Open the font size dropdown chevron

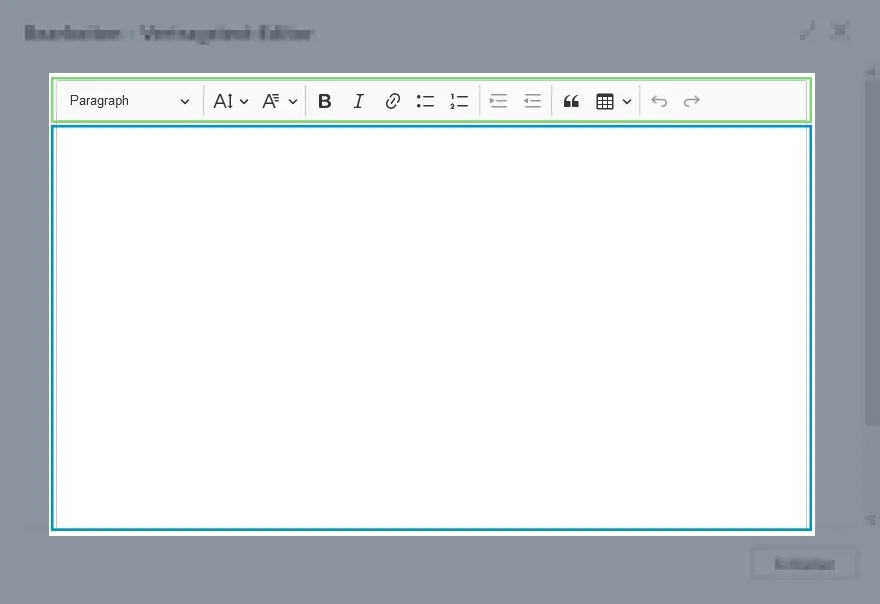click(245, 100)
